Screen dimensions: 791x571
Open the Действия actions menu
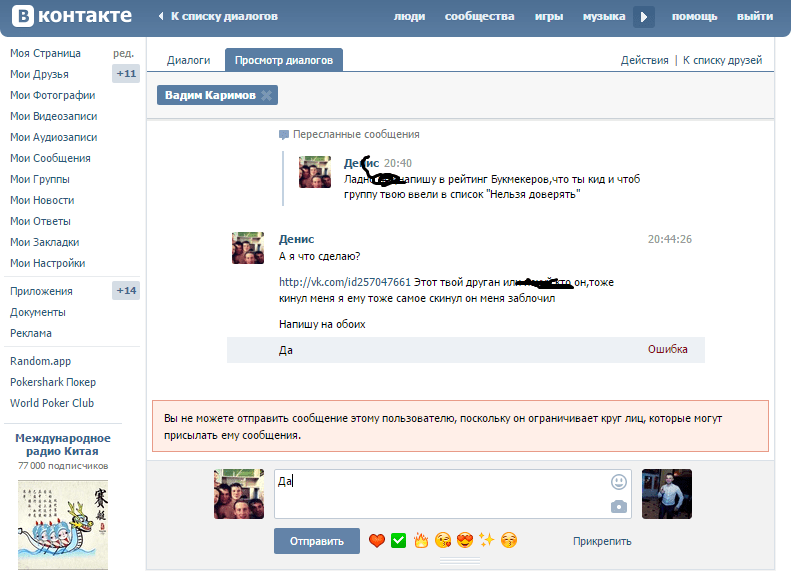tap(644, 60)
